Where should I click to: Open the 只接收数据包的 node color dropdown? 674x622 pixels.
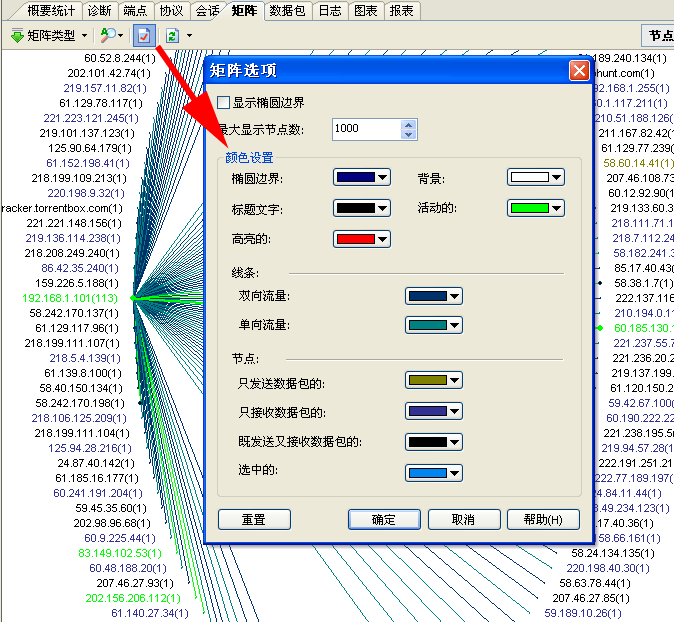434,411
